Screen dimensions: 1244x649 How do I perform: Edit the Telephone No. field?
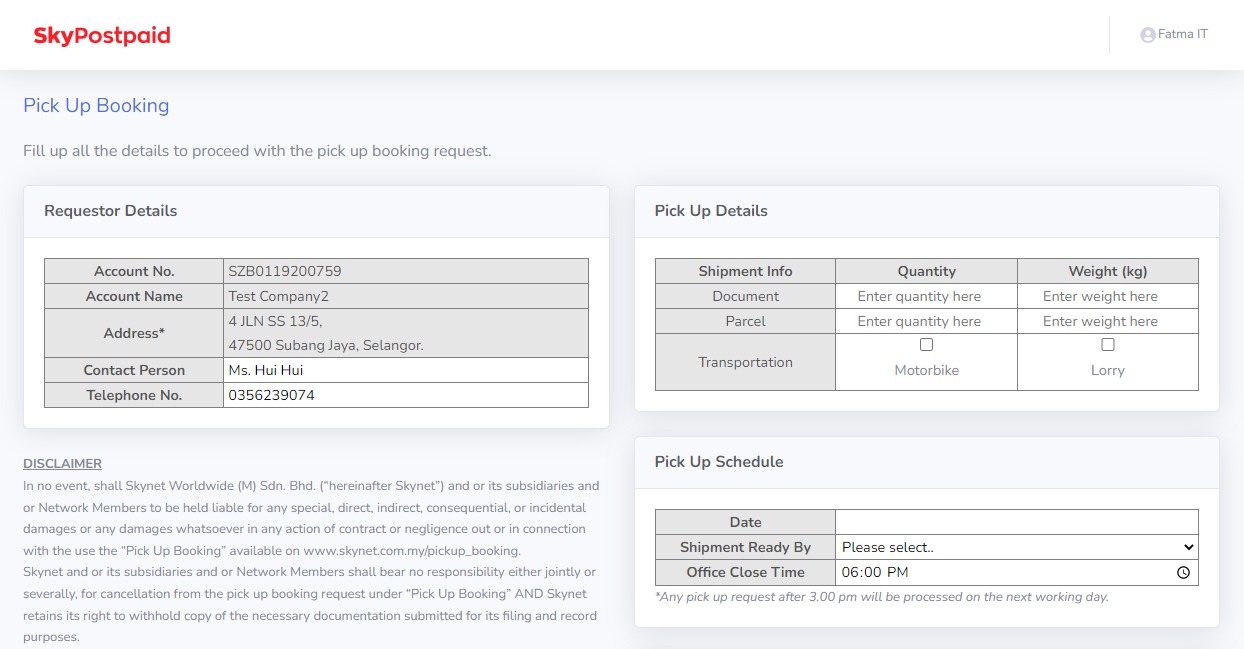pos(405,395)
